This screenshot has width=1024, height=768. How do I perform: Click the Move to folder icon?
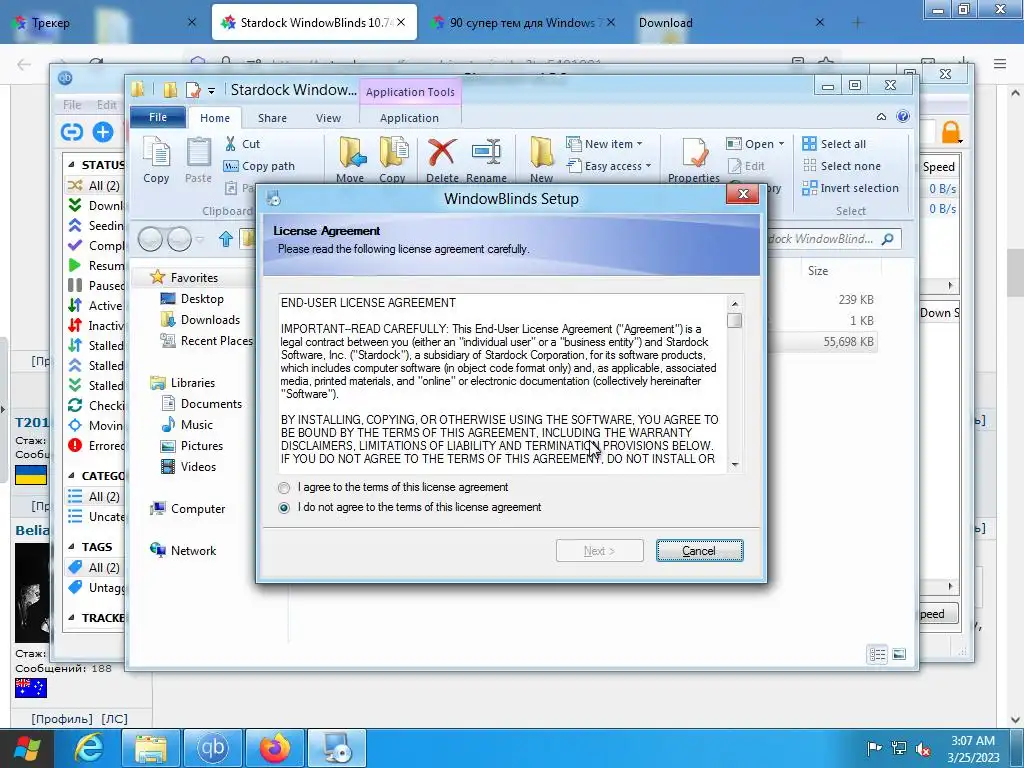351,152
